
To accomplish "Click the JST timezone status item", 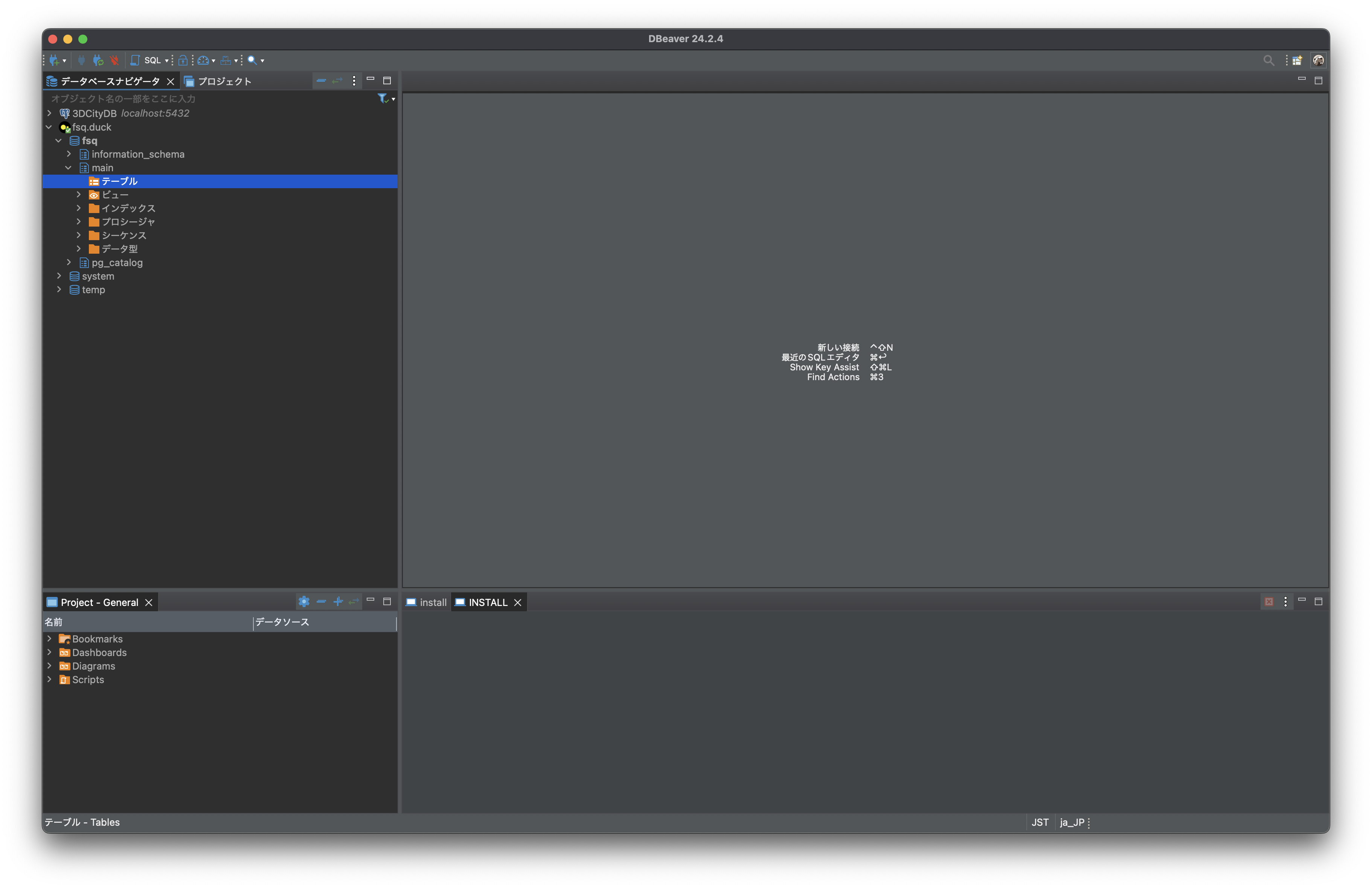I will coord(1040,822).
